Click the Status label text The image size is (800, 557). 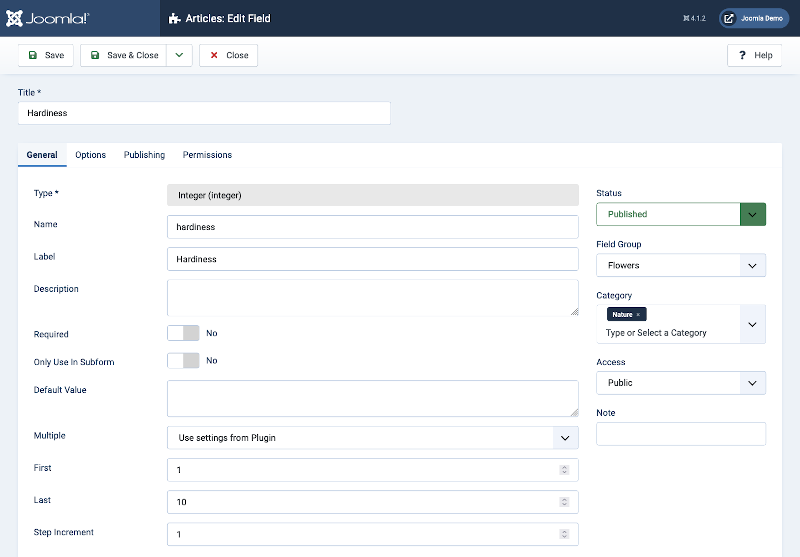pos(609,193)
